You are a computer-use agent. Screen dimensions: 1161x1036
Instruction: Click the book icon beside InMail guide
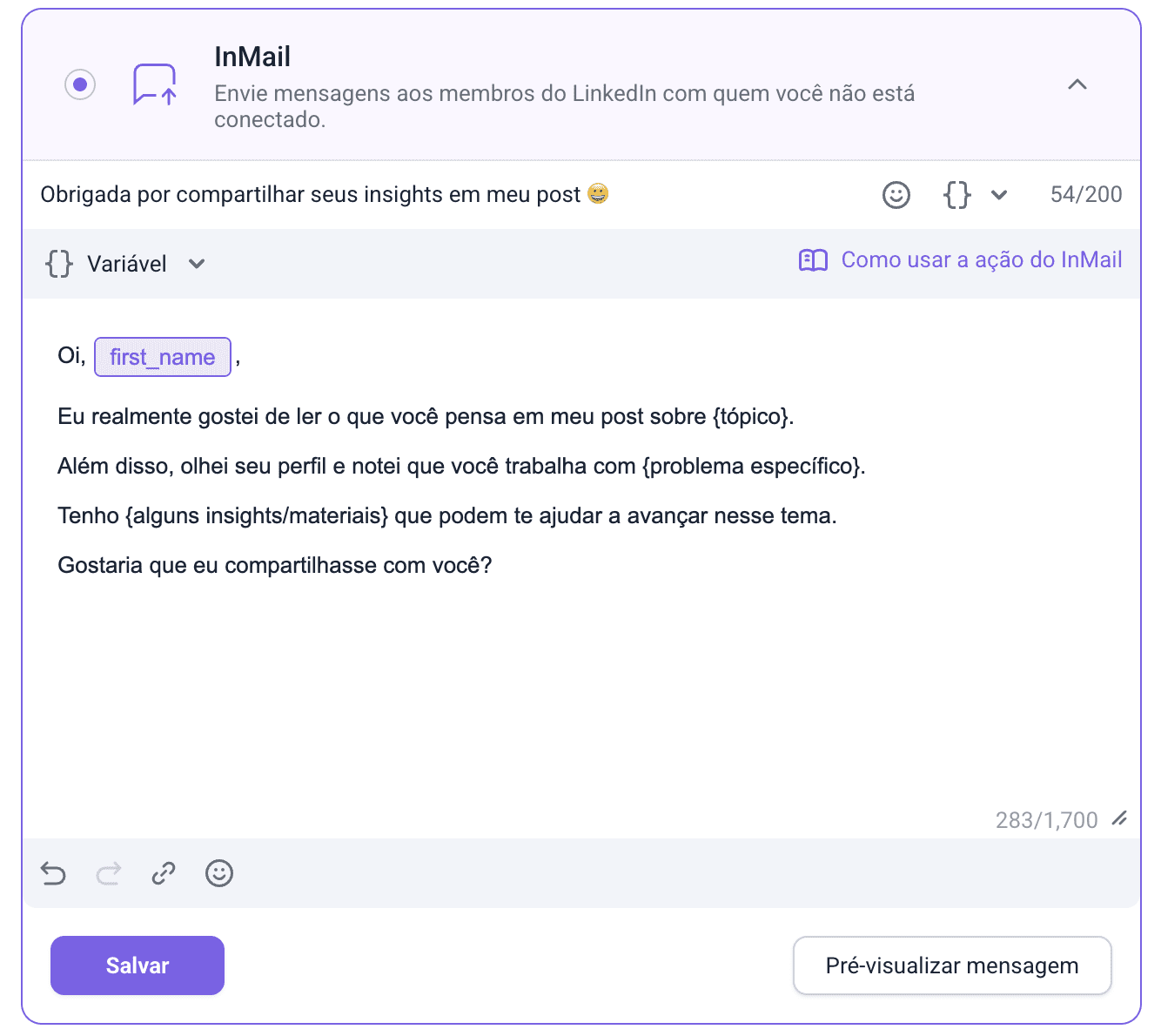[813, 260]
